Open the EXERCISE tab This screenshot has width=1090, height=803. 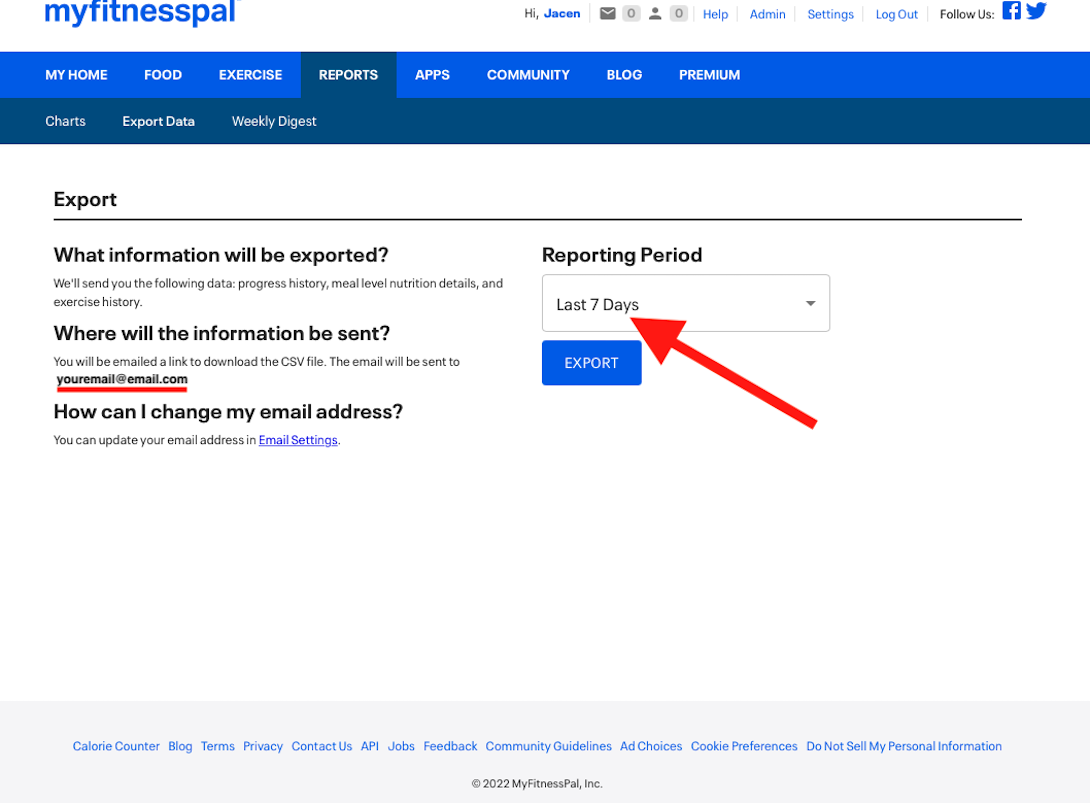tap(250, 75)
